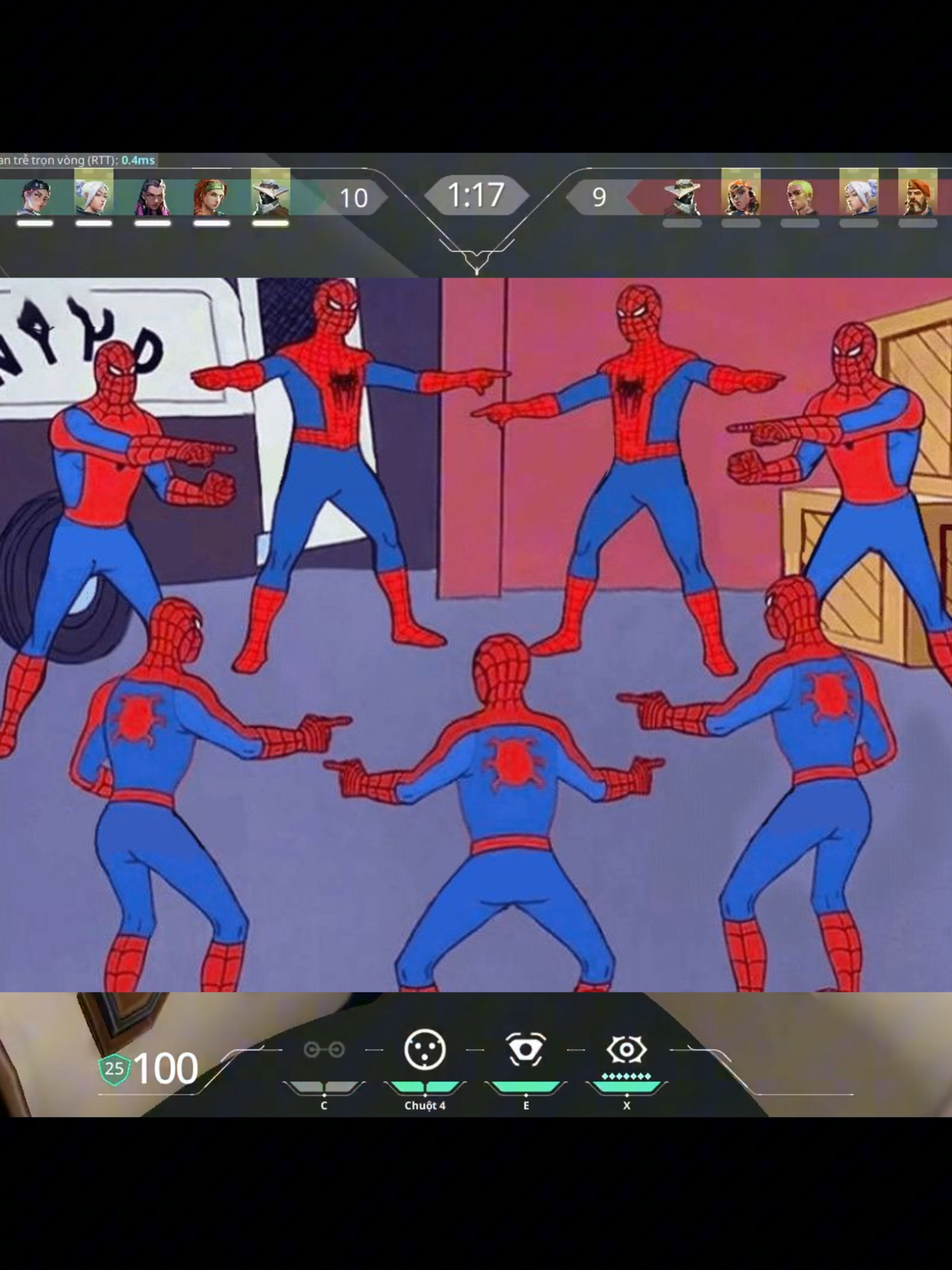Click the E keybind label

(526, 1106)
